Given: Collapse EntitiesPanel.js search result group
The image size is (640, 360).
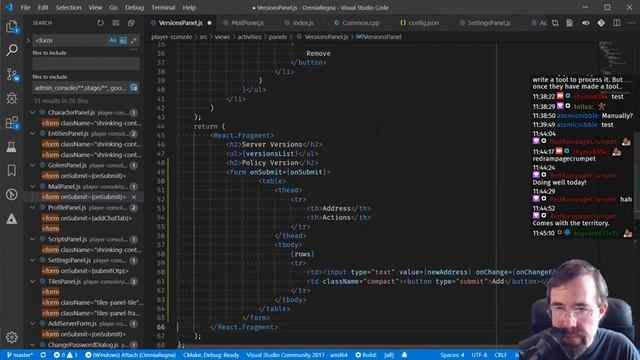Looking at the screenshot, I should [x=33, y=133].
